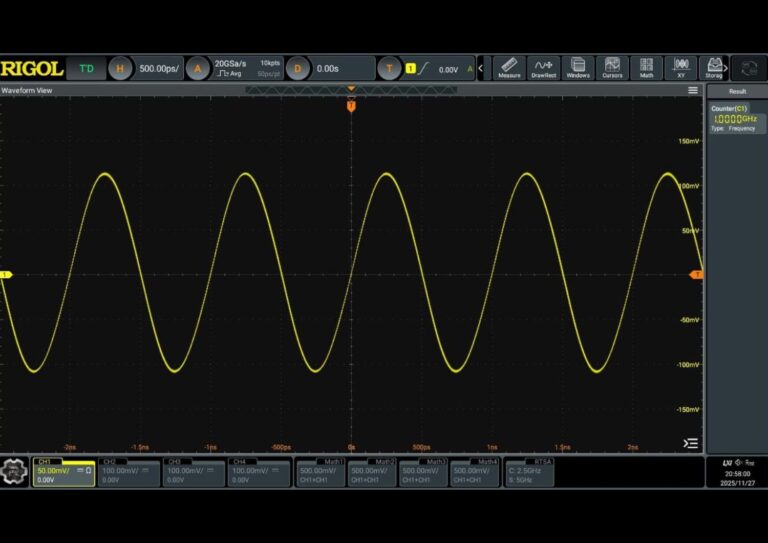Click the round H horizontal settings icon
The width and height of the screenshot is (768, 543).
(x=120, y=69)
